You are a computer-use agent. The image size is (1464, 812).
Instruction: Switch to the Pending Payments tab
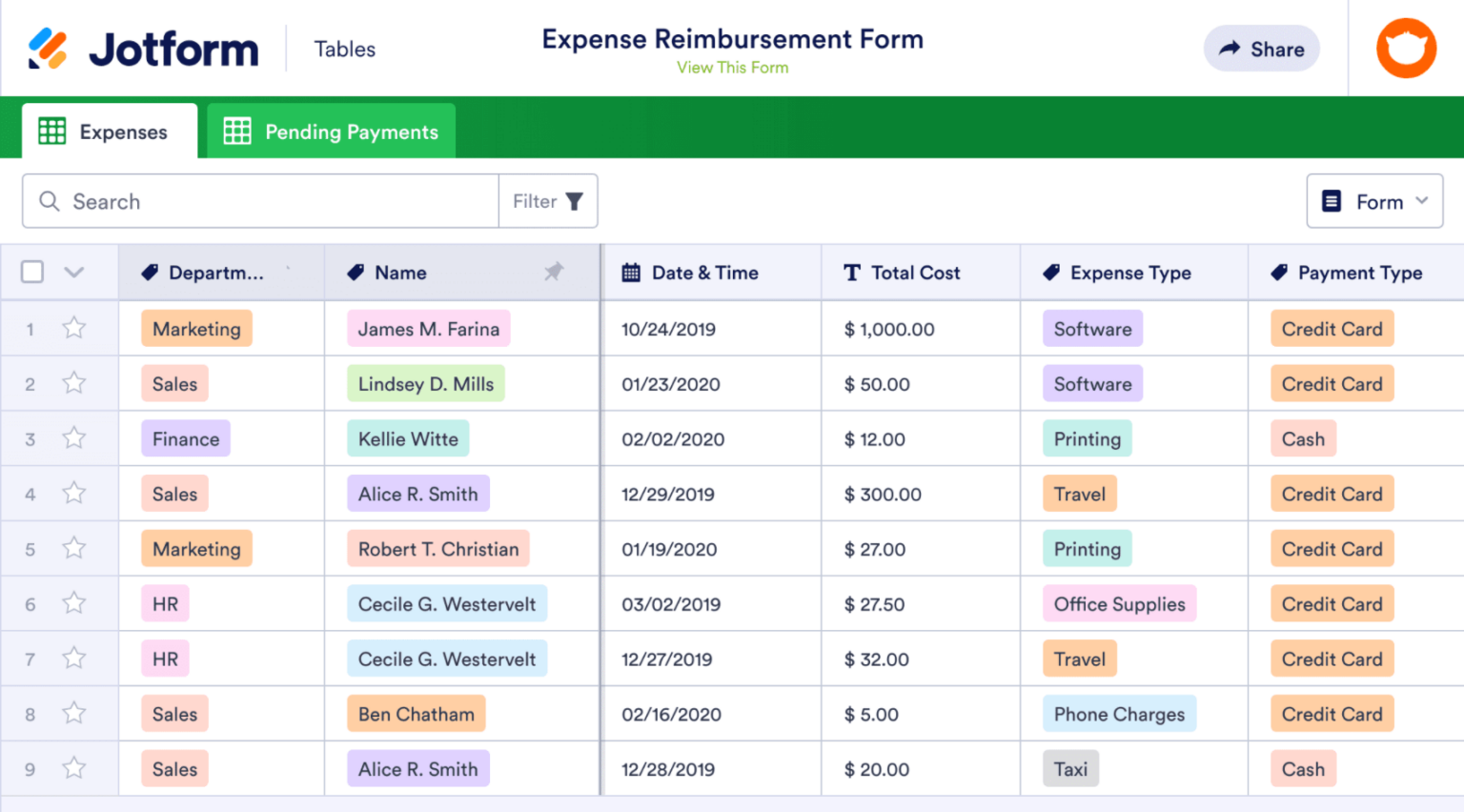330,131
